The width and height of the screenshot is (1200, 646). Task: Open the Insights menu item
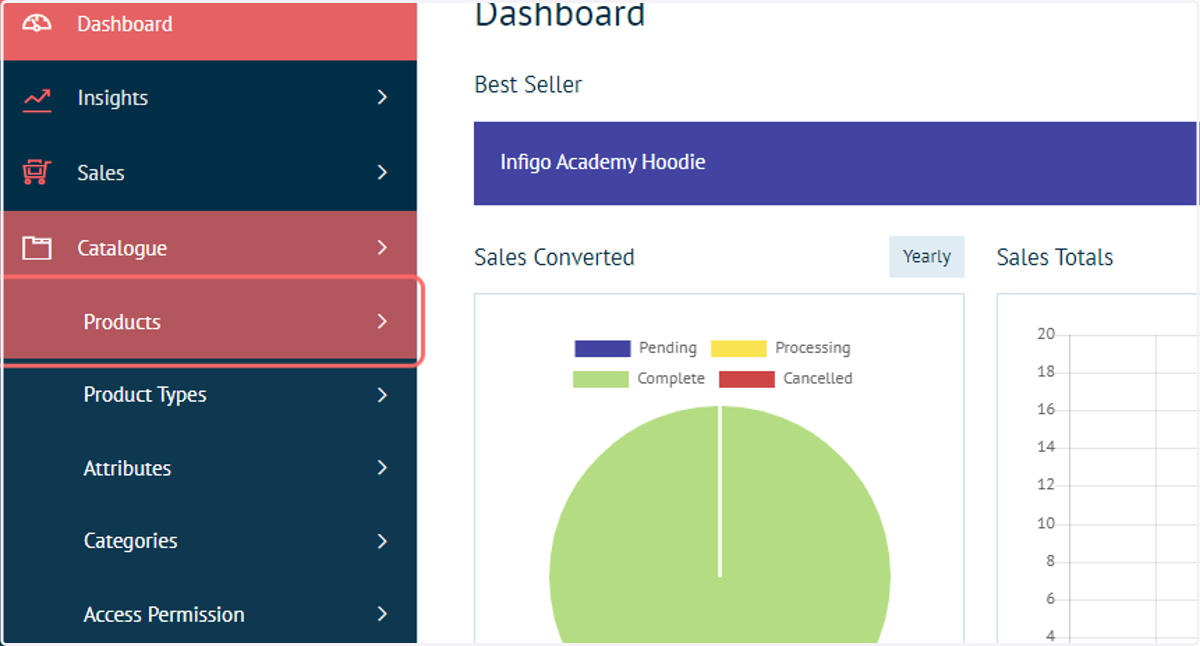tap(210, 98)
